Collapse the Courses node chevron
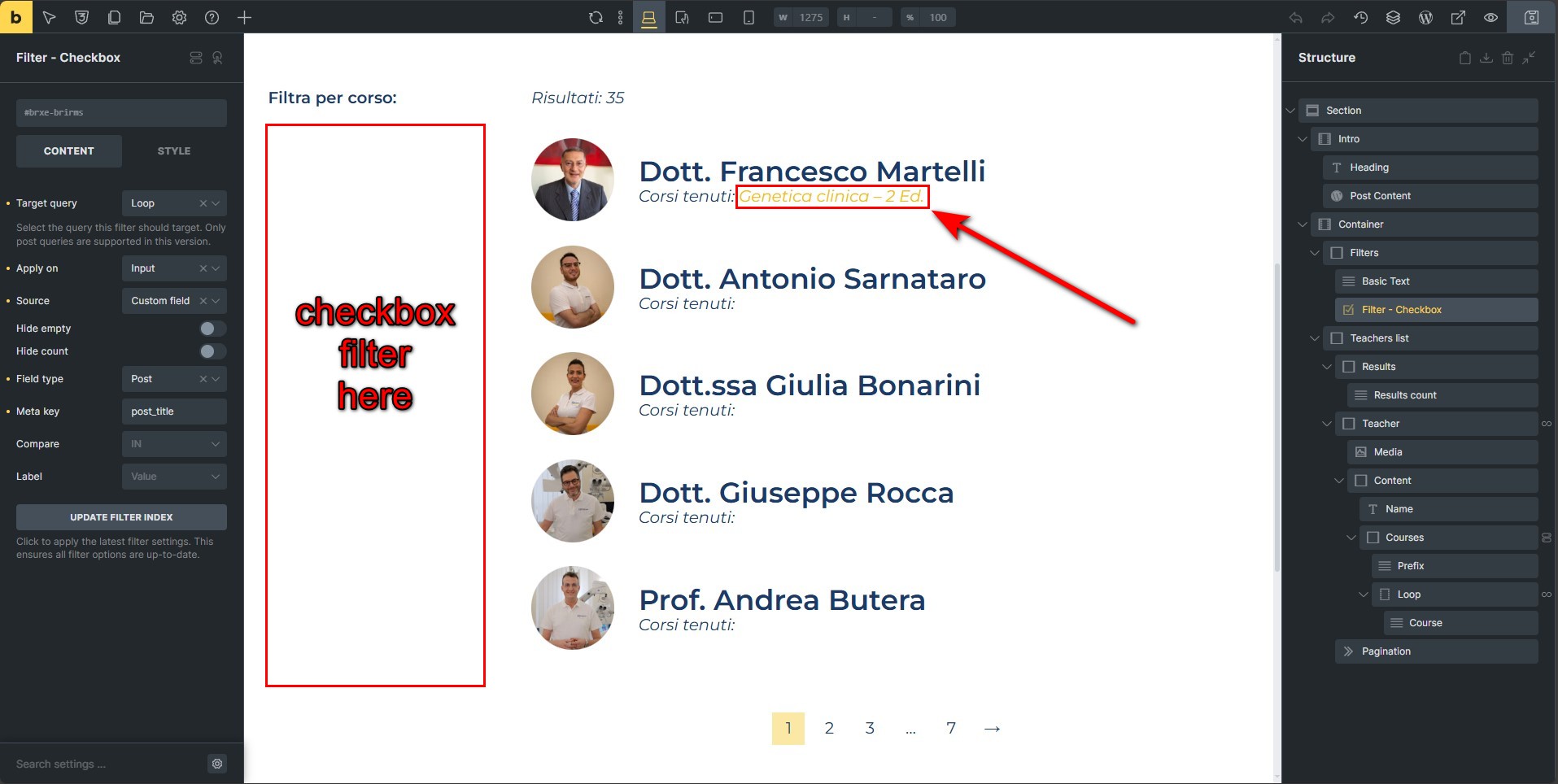1558x784 pixels. [1351, 538]
